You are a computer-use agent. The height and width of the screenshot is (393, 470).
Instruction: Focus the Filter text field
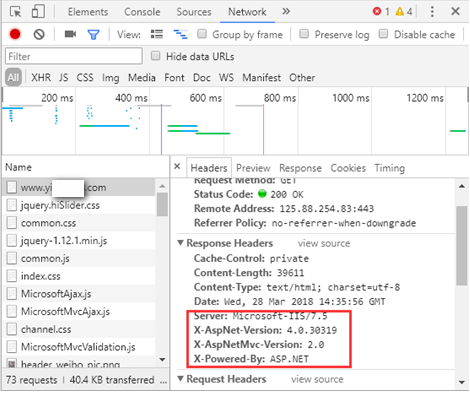tap(74, 56)
